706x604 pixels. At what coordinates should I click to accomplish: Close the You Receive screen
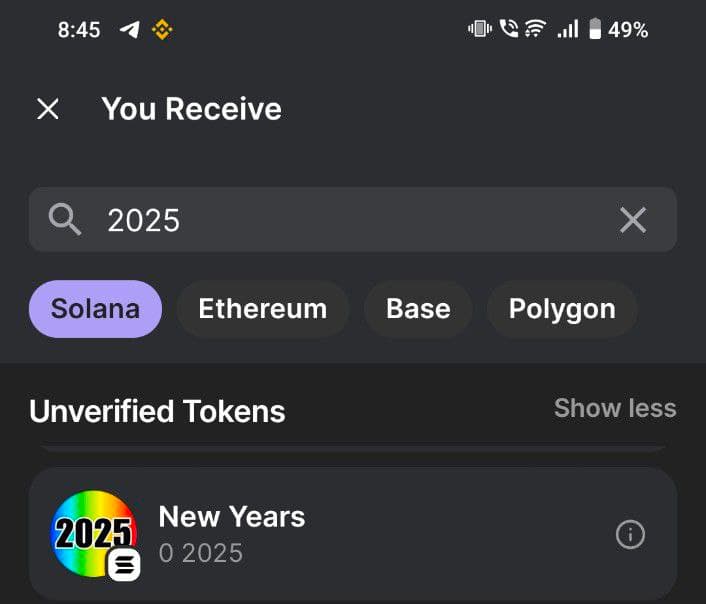(x=48, y=109)
